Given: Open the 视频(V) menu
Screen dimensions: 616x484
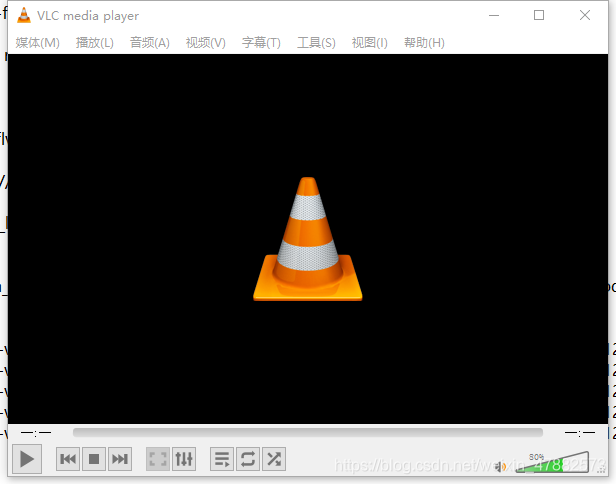Looking at the screenshot, I should (205, 42).
